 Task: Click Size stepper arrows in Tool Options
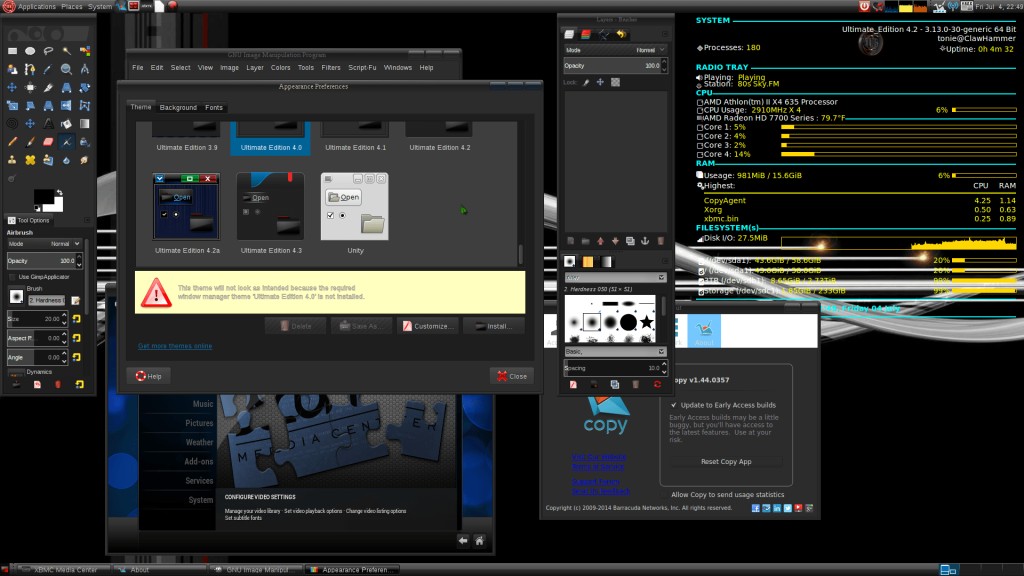click(64, 319)
